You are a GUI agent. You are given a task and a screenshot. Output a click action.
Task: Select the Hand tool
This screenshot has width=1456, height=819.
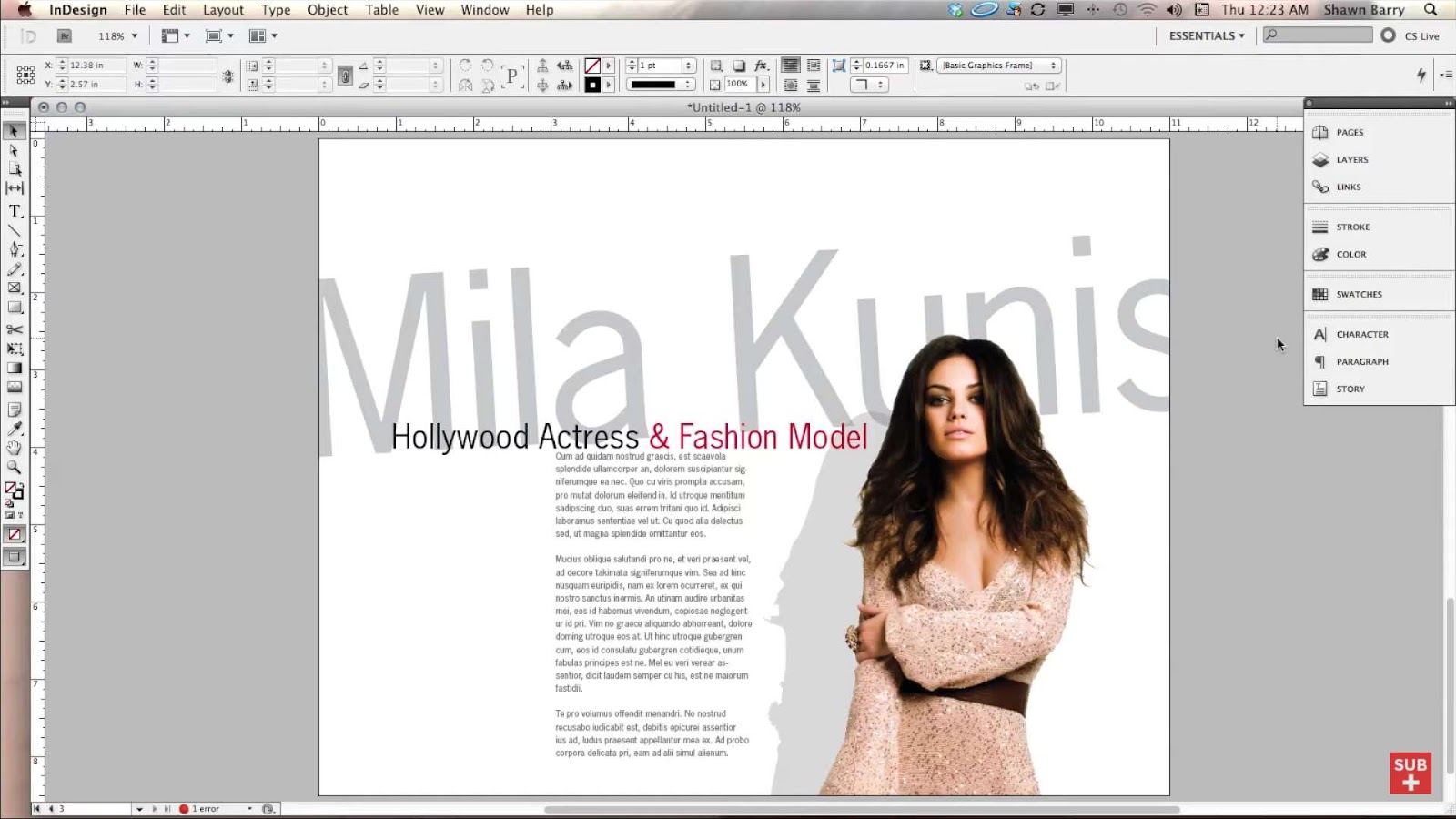coord(14,448)
